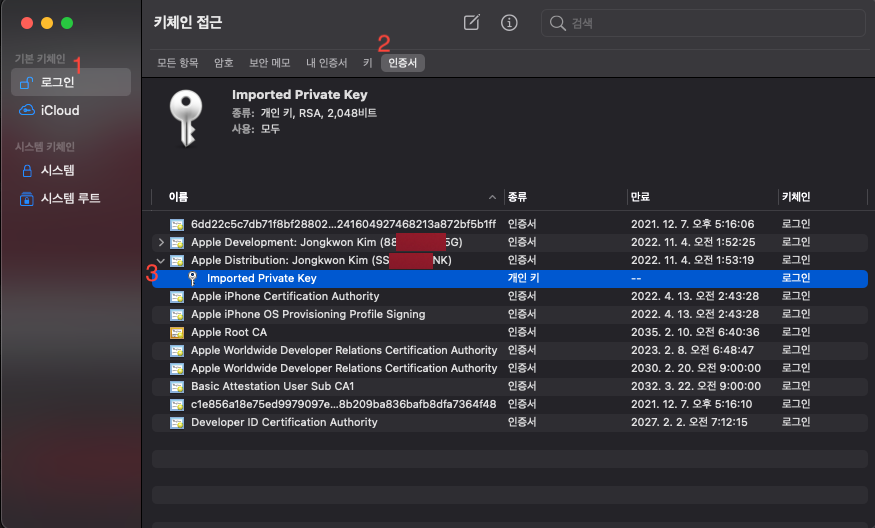
Task: Select the 로그인 keychain in sidebar
Action: 71,82
